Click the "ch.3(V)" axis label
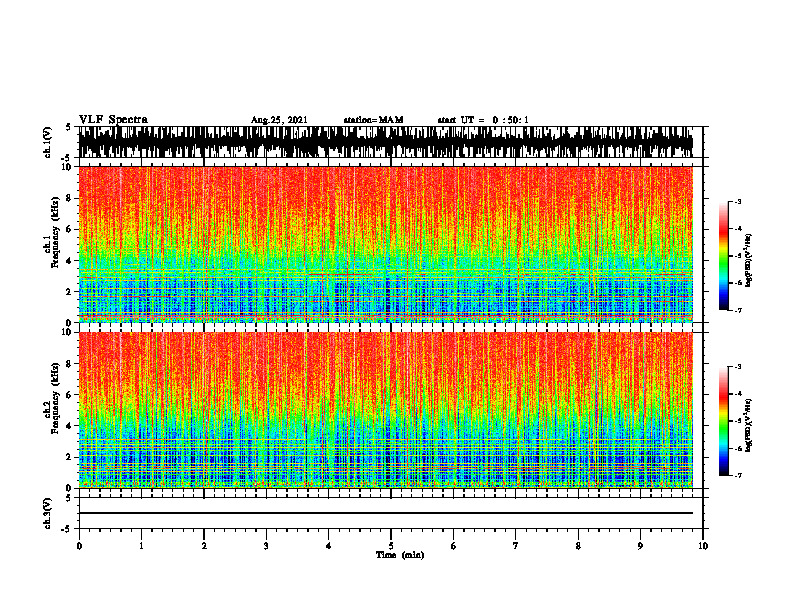 (x=48, y=514)
